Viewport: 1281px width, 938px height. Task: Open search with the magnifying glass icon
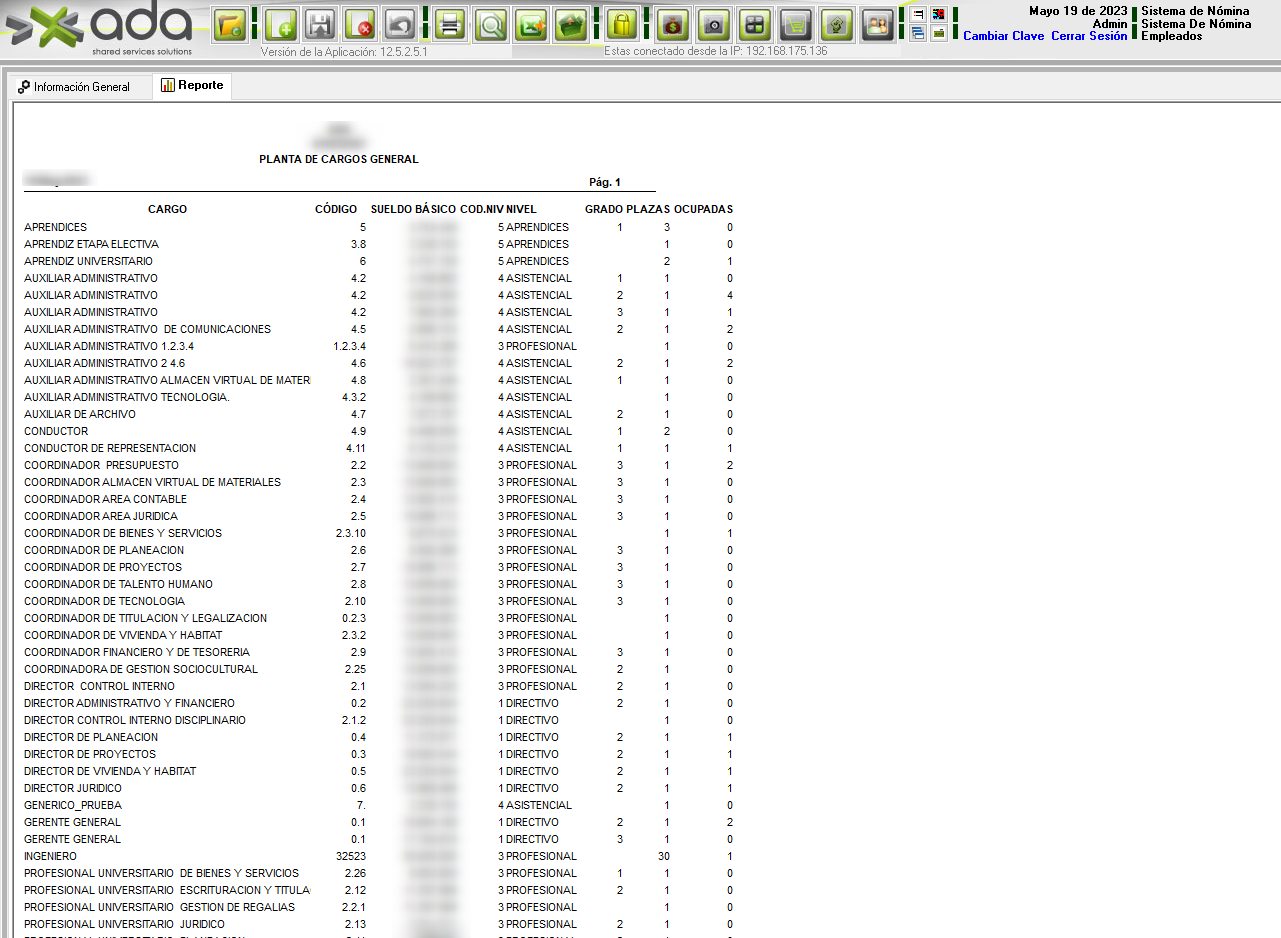(x=491, y=24)
